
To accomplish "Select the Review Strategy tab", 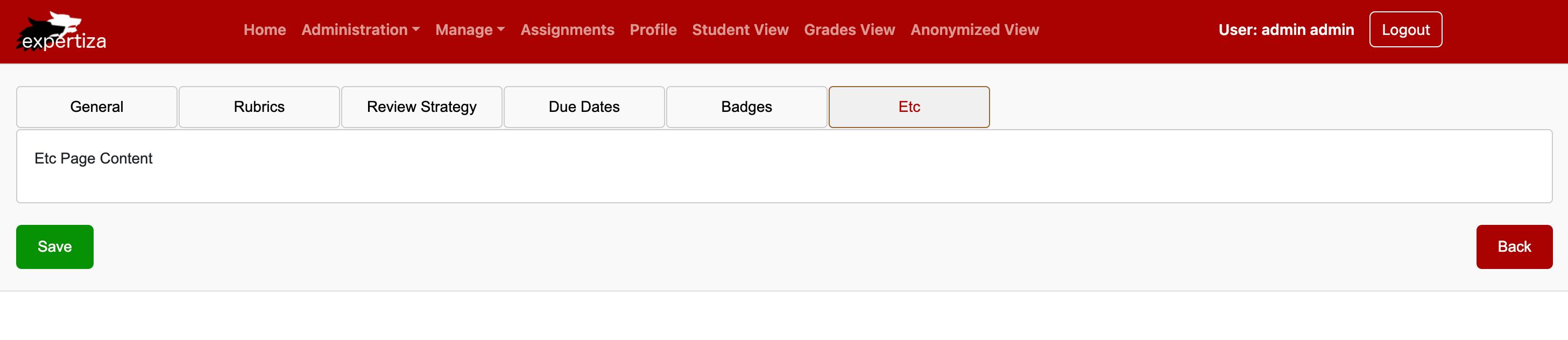I will [421, 107].
